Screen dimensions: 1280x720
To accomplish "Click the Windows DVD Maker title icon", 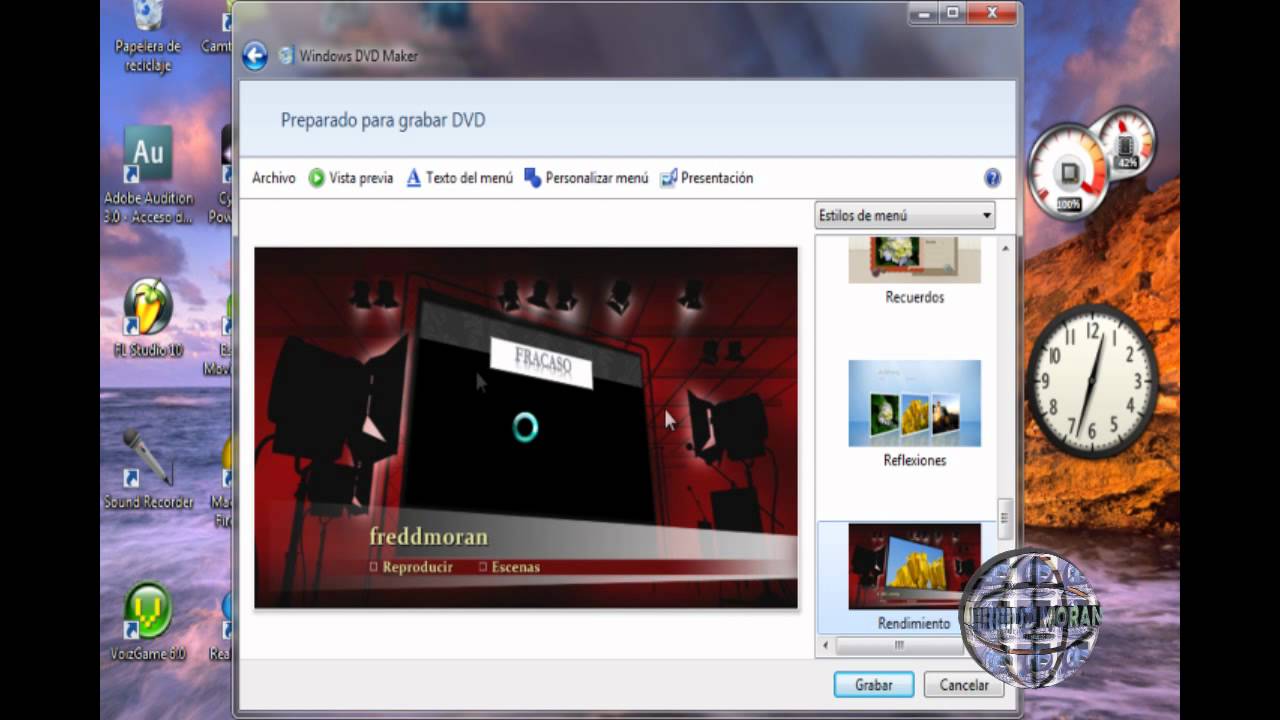I will coord(287,56).
